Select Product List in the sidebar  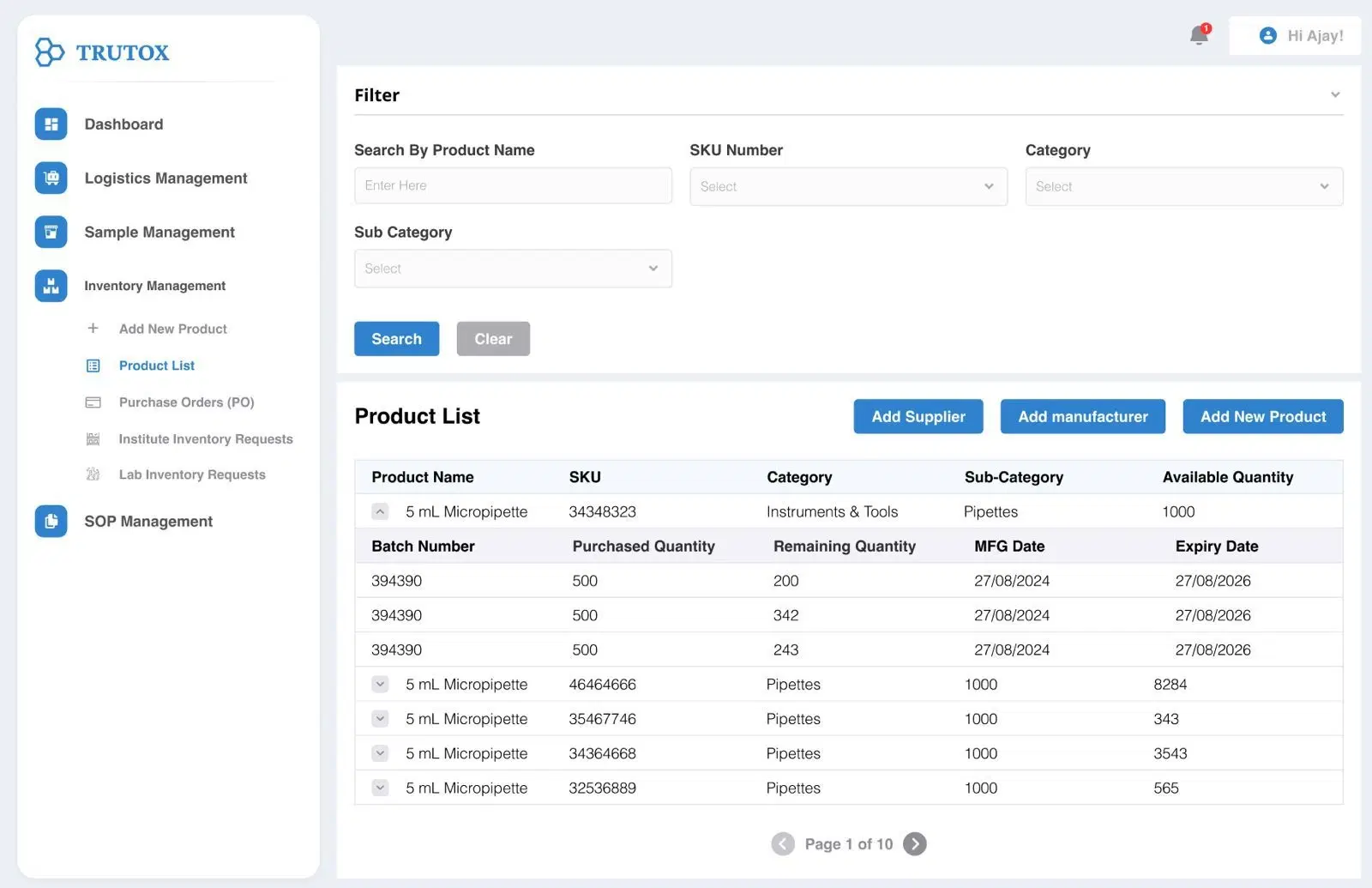pyautogui.click(x=156, y=365)
